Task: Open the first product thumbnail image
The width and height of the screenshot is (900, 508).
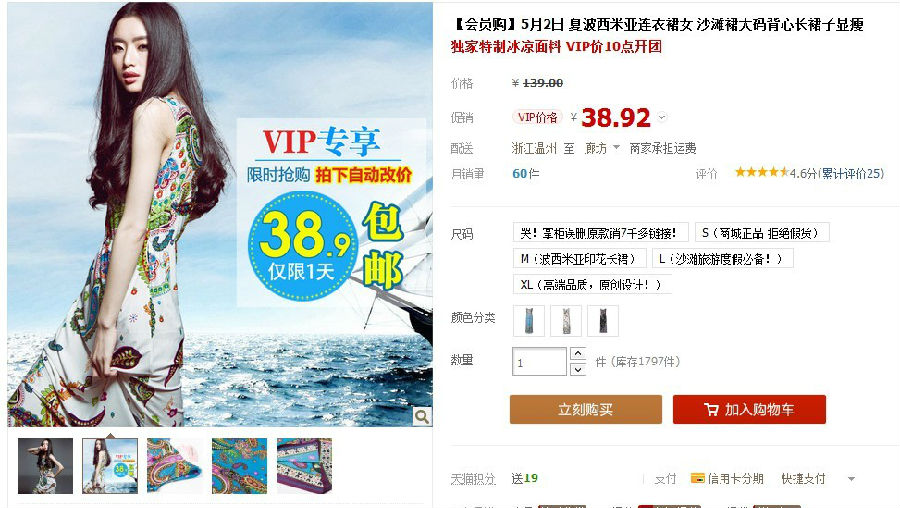Action: point(45,466)
